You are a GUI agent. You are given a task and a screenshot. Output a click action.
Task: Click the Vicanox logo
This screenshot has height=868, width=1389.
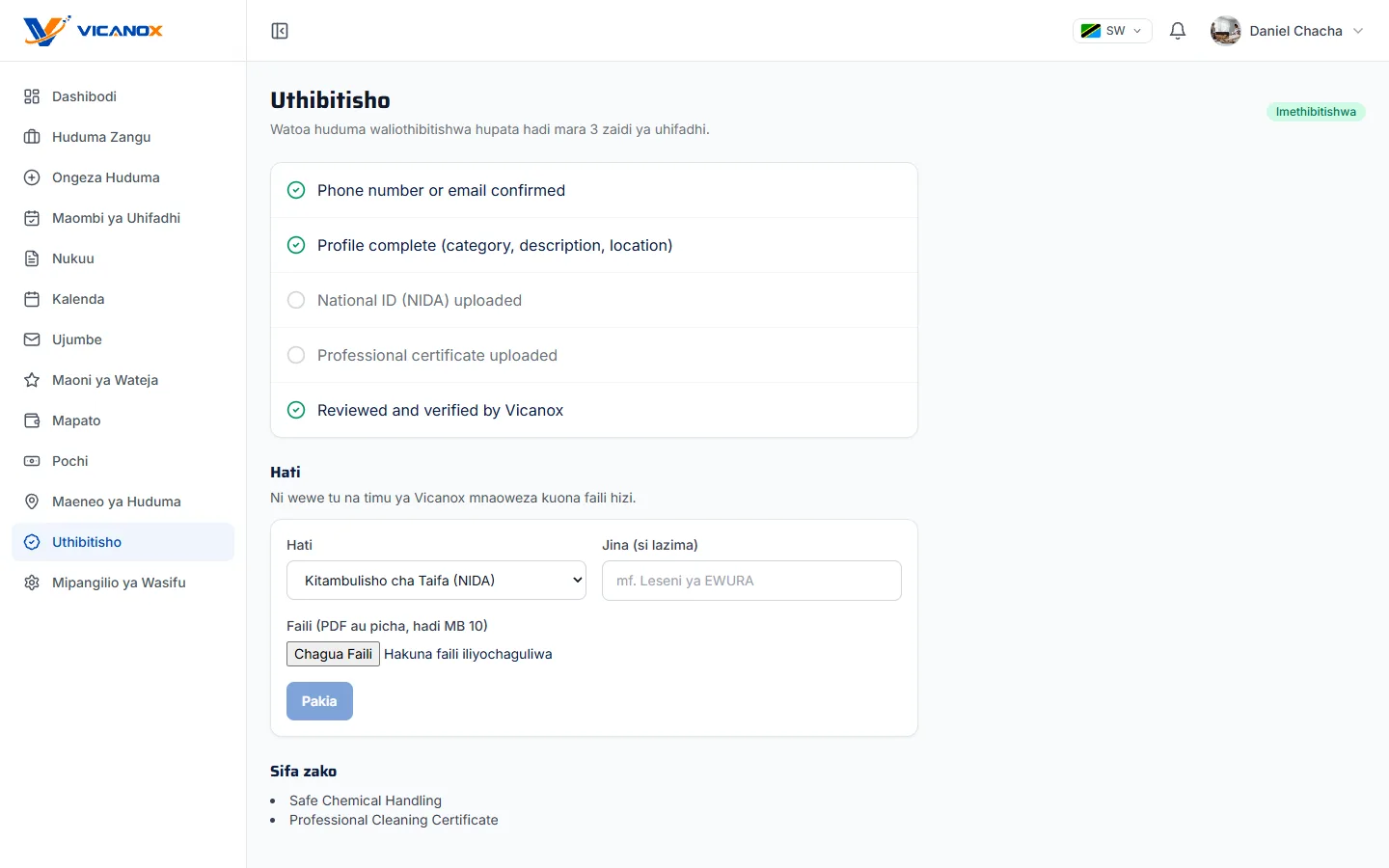coord(94,31)
